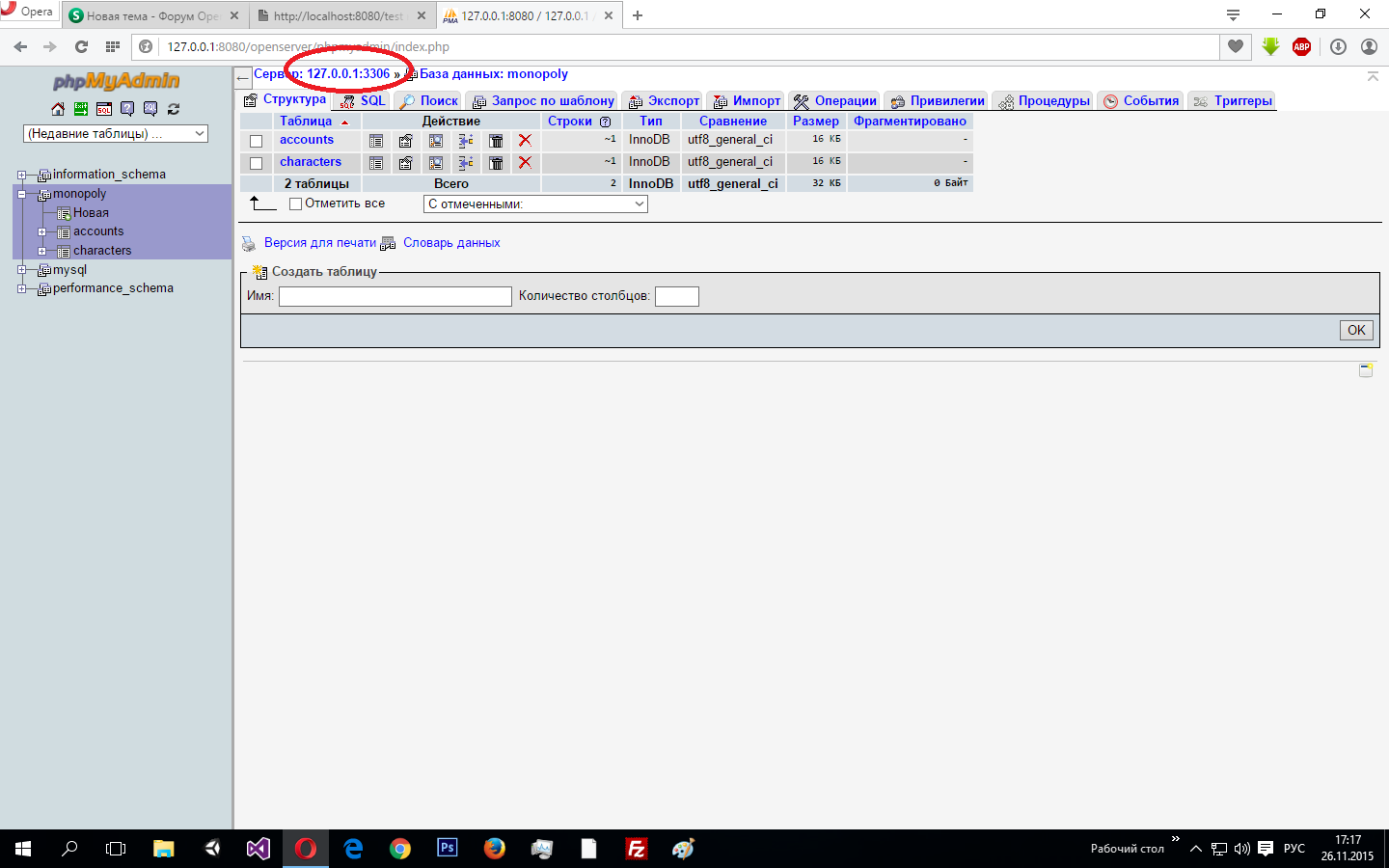
Task: Open FileZilla from the taskbar
Action: (x=636, y=849)
